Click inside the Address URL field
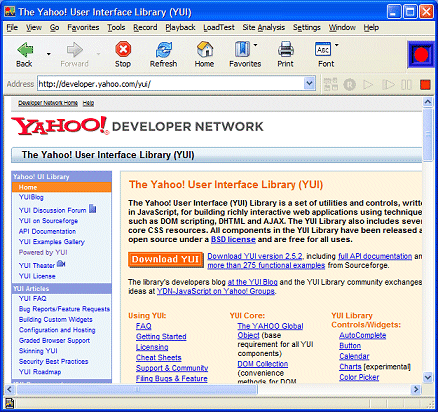Viewport: 438px width, 412px height. [x=171, y=84]
